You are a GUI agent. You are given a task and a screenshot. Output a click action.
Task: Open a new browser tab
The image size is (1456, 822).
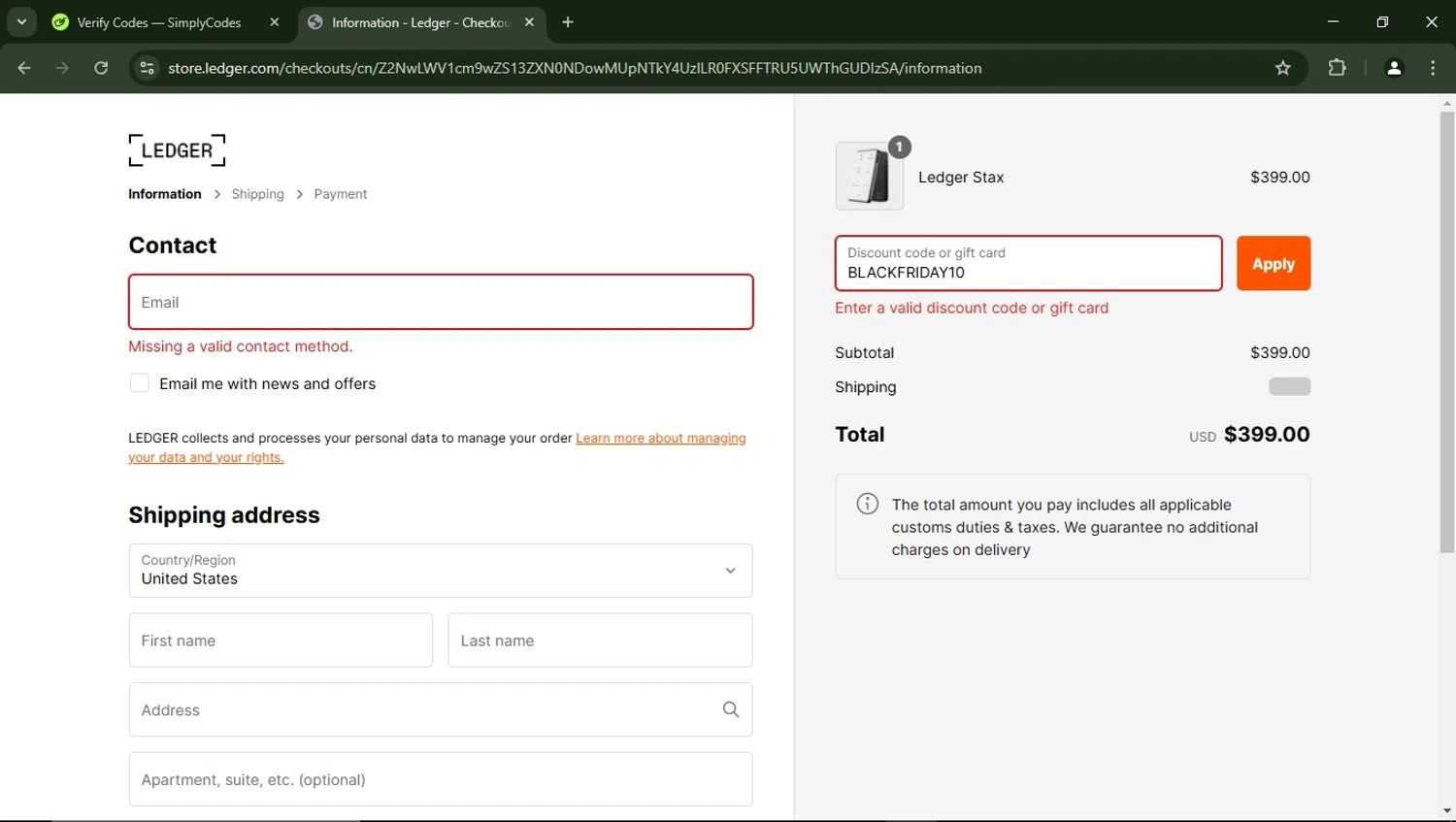point(568,22)
